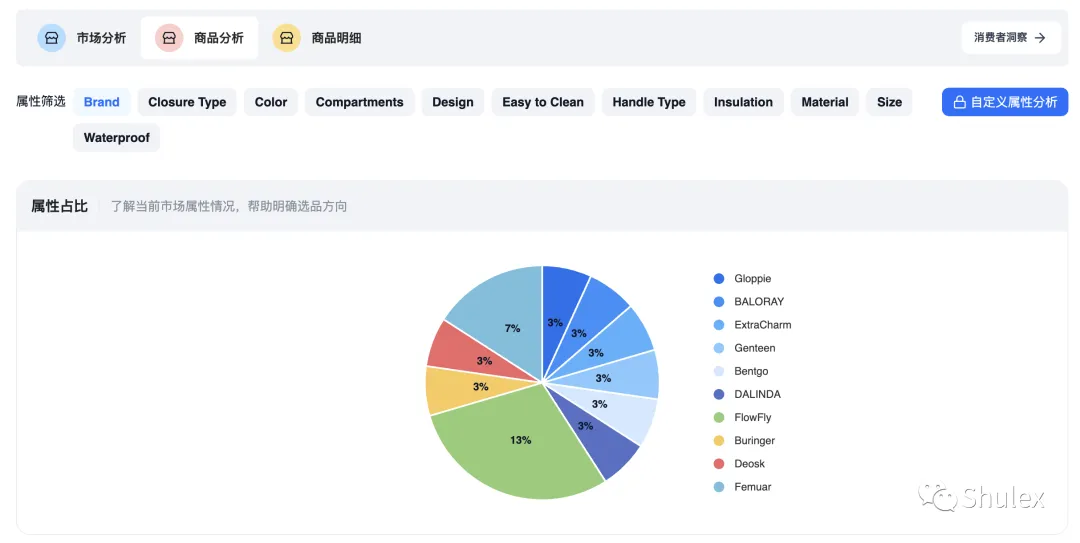Click the BALORAY legend color dot
Image resolution: width=1080 pixels, height=543 pixels.
point(719,302)
